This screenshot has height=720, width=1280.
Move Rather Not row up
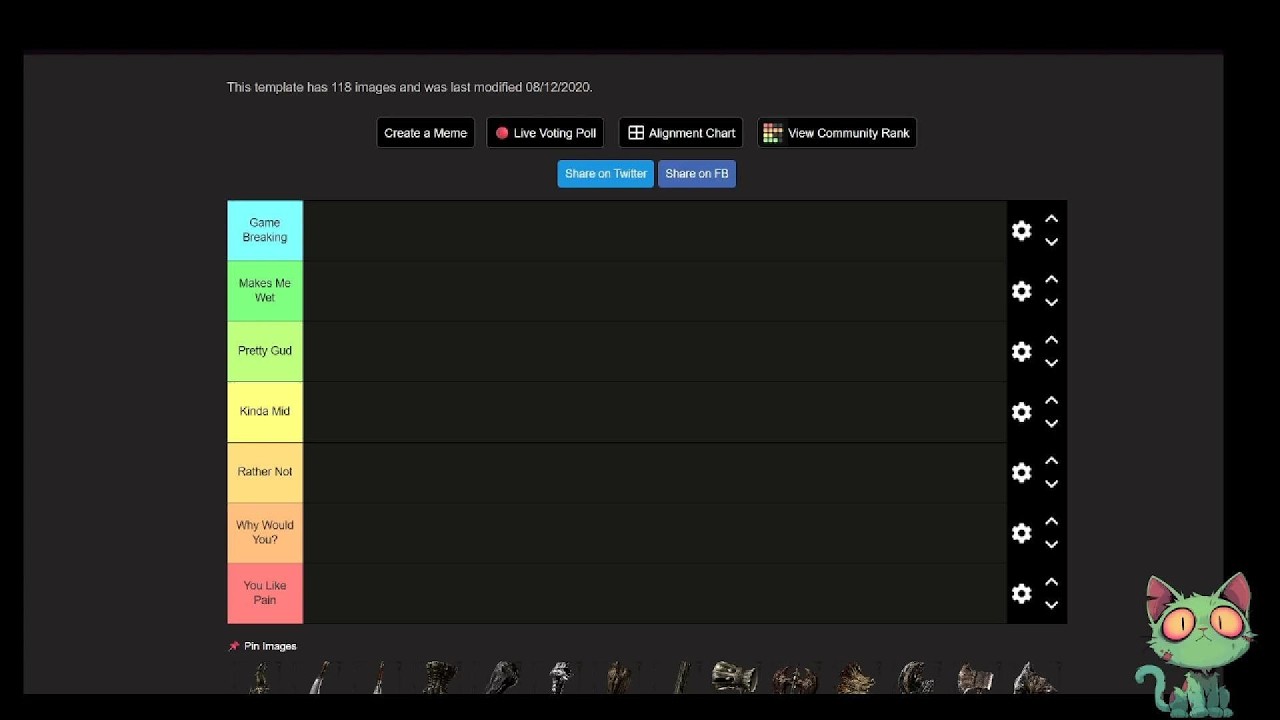pyautogui.click(x=1051, y=461)
